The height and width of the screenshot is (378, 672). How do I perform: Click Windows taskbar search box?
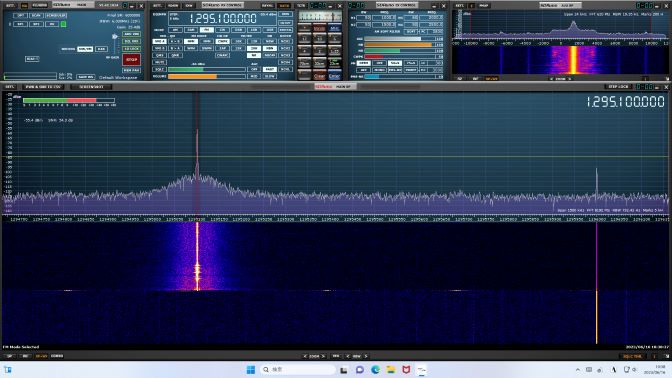(298, 369)
